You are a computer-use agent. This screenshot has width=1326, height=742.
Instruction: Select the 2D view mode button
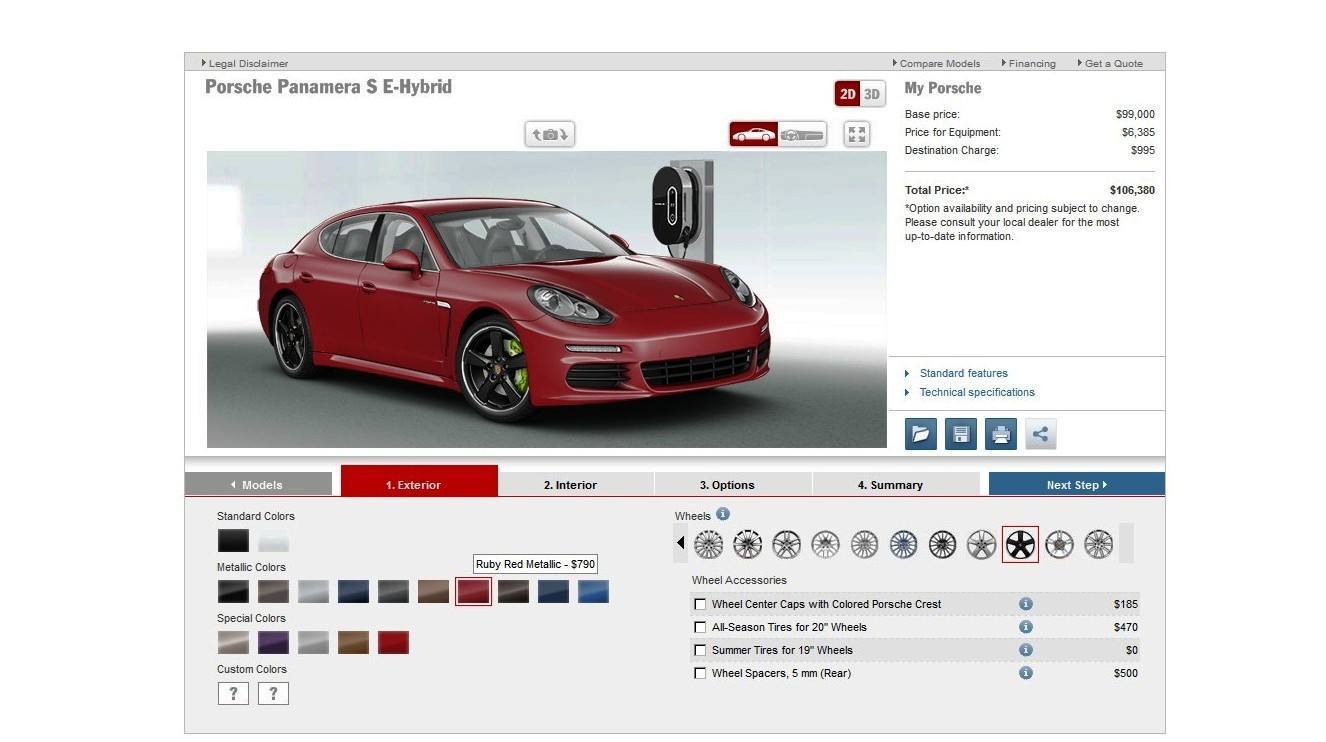(847, 94)
